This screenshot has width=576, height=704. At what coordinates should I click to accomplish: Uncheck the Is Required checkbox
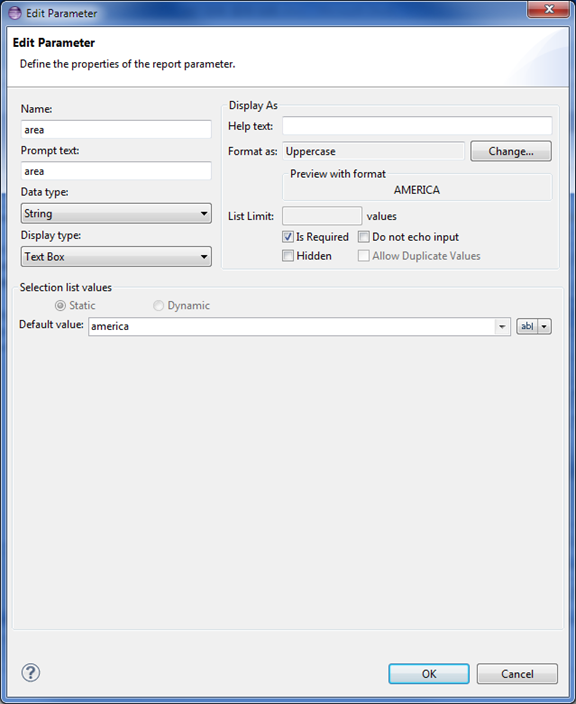pyautogui.click(x=288, y=237)
